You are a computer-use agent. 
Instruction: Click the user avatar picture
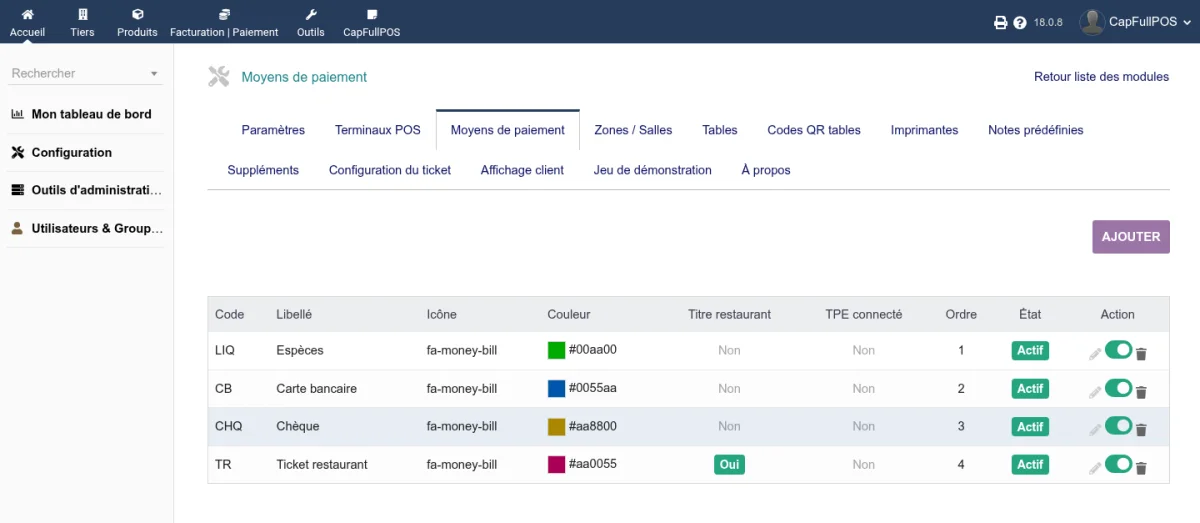[x=1092, y=22]
